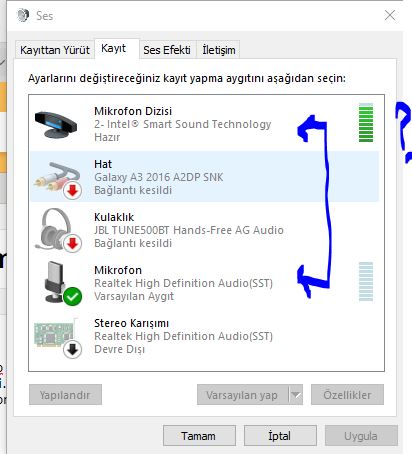Open Özellikler for the selected device
The height and width of the screenshot is (454, 412).
point(347,395)
